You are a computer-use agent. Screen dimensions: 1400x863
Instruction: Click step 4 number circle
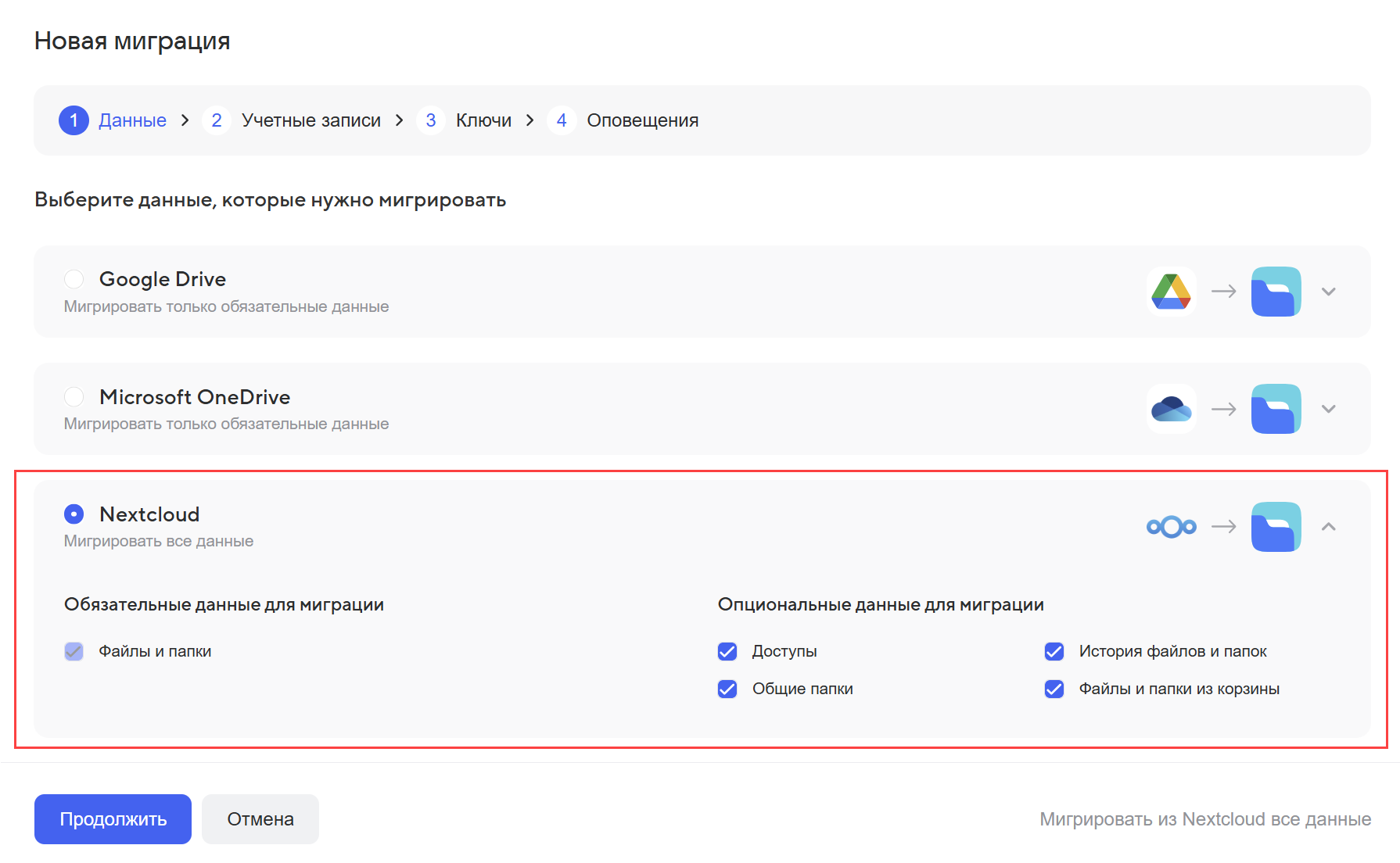(x=561, y=120)
